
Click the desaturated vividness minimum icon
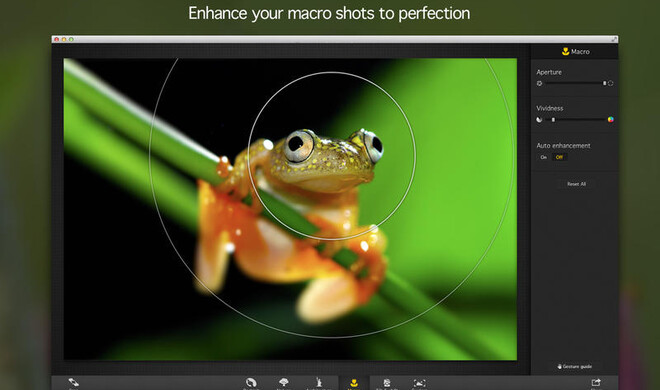539,119
